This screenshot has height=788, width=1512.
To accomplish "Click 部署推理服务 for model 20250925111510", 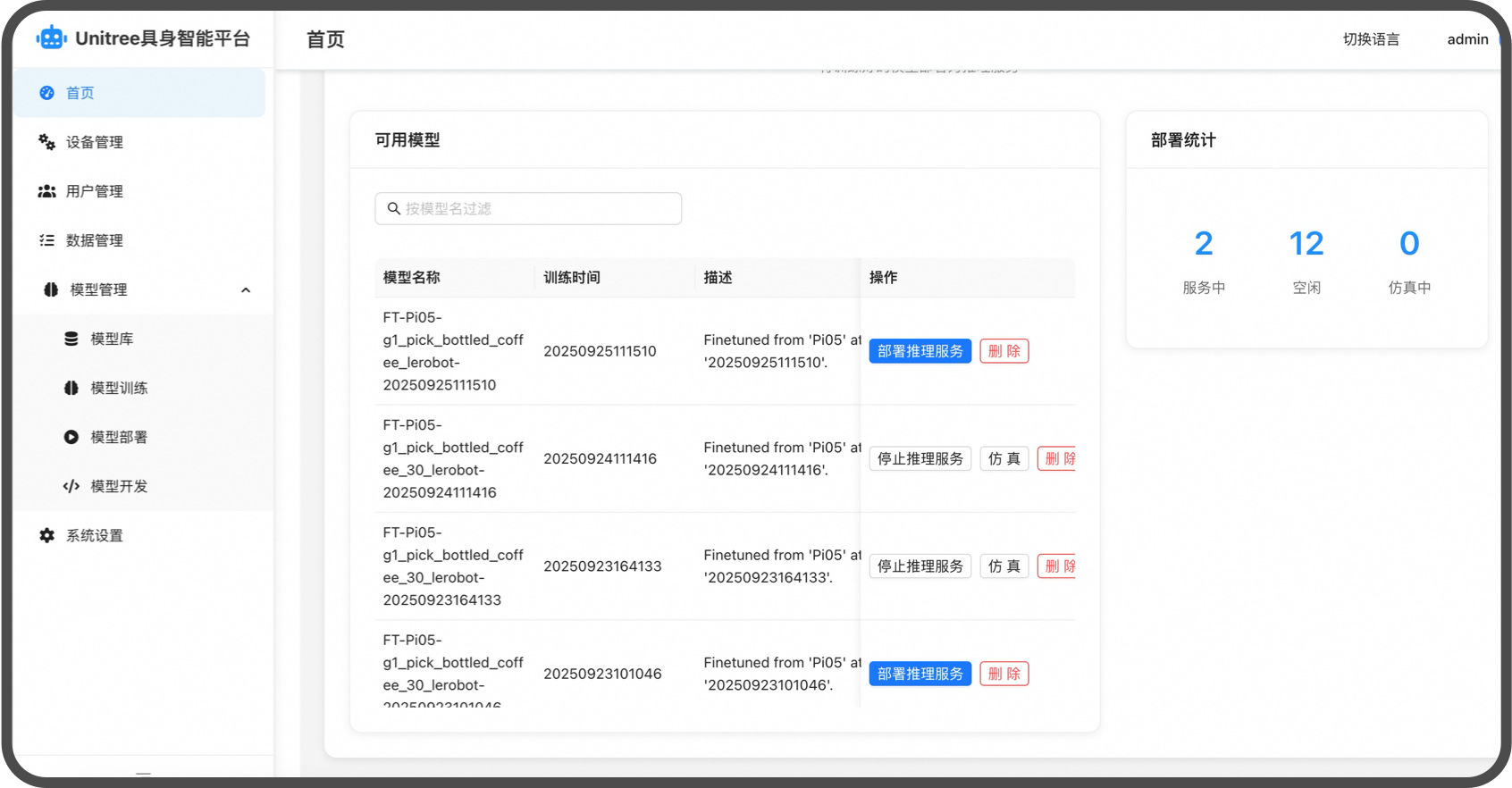I will pos(920,351).
